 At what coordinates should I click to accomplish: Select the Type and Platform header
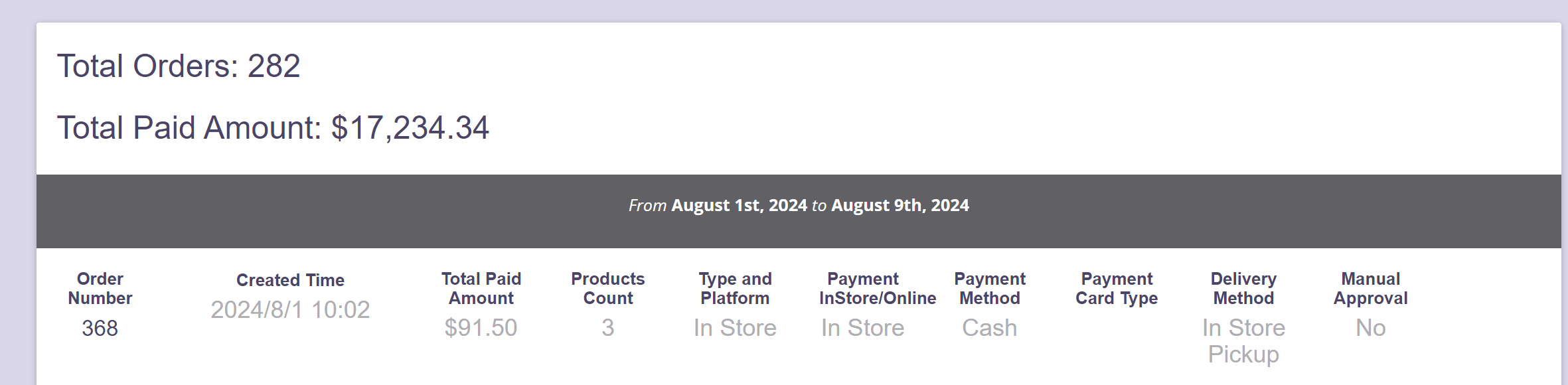(x=735, y=288)
